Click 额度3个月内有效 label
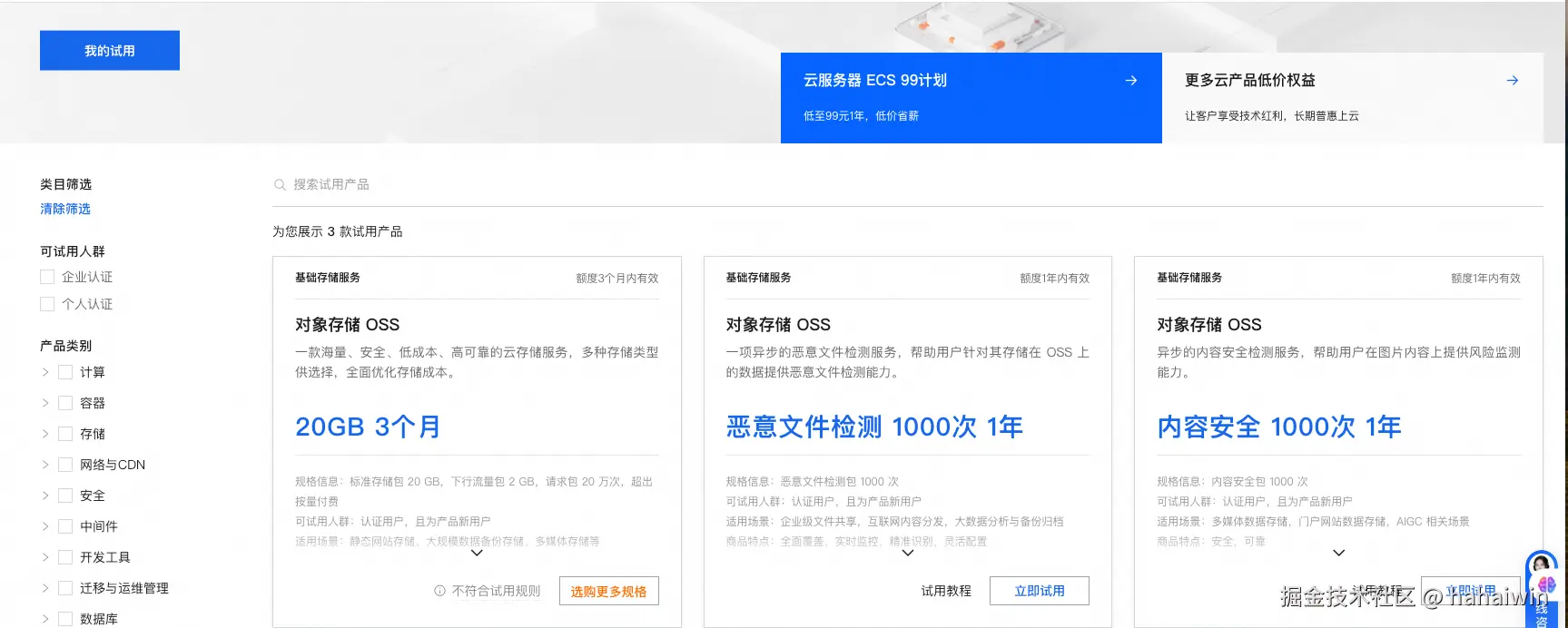The height and width of the screenshot is (628, 1568). coord(617,279)
